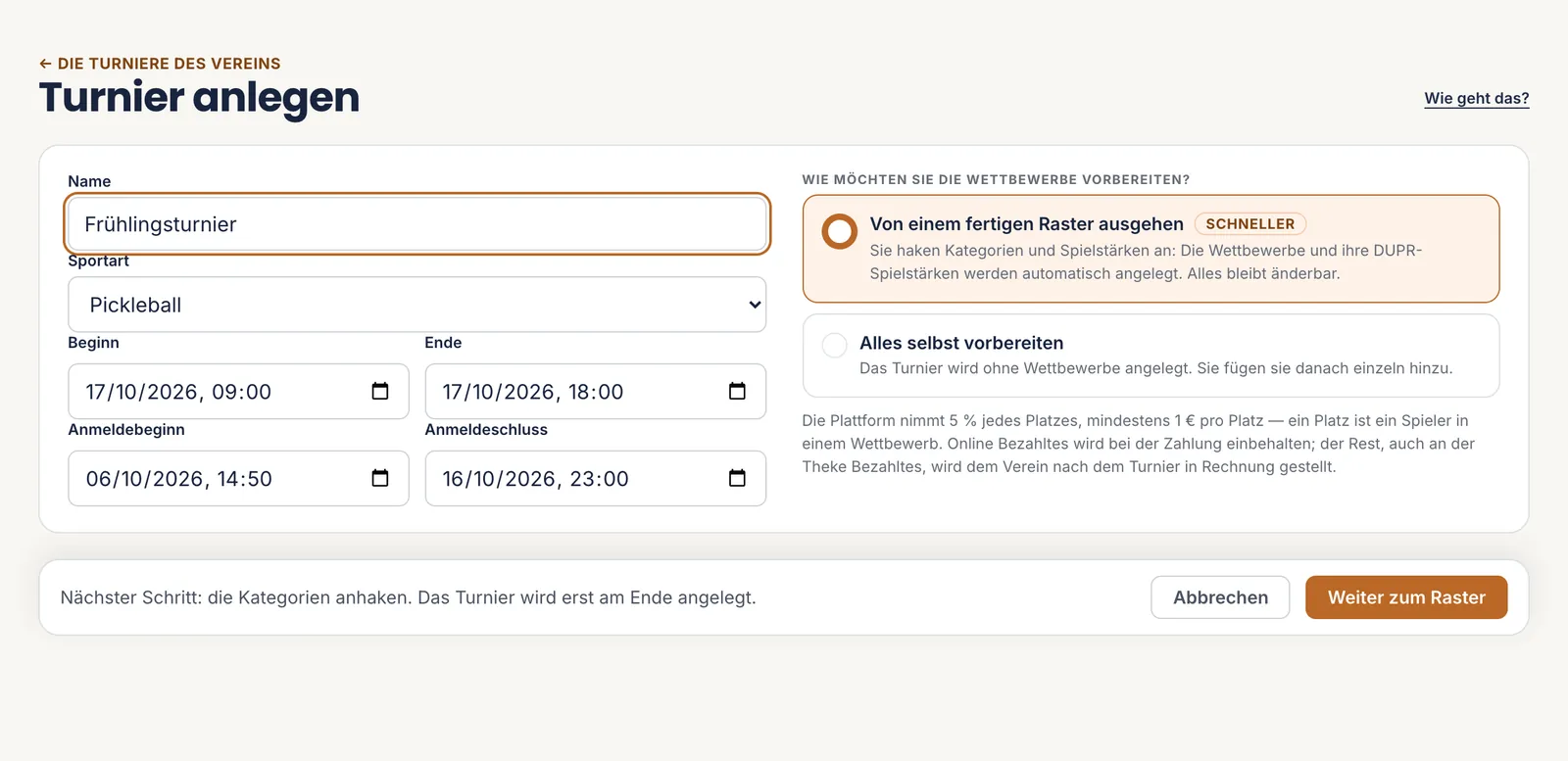Click the SCHNELLER badge
Viewport: 1568px width, 761px height.
tap(1250, 224)
